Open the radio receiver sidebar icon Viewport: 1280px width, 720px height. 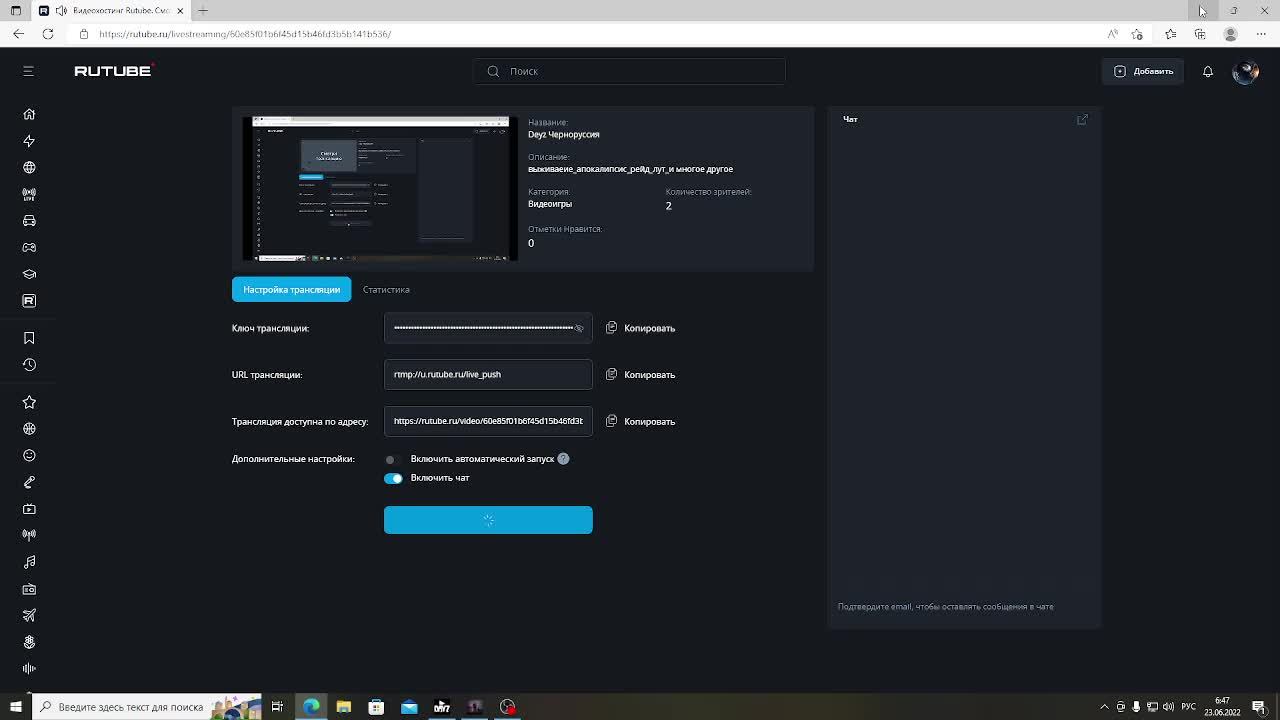(29, 589)
